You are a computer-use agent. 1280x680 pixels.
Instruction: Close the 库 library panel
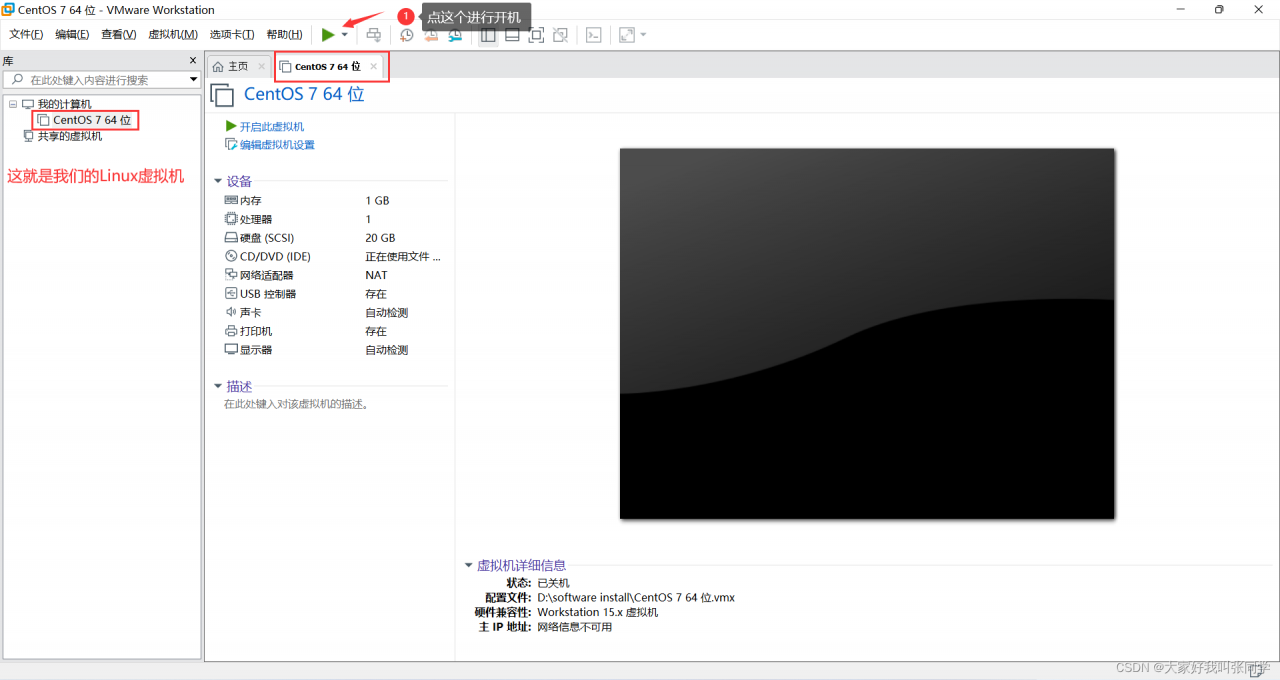click(193, 61)
